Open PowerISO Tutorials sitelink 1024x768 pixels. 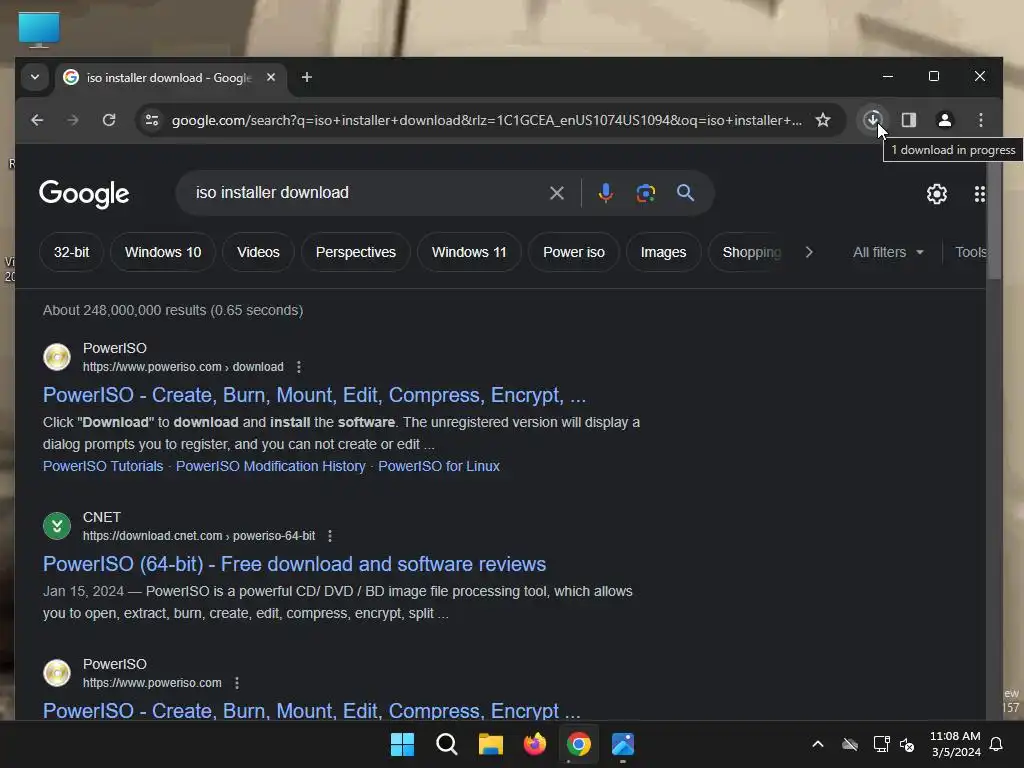tap(103, 466)
